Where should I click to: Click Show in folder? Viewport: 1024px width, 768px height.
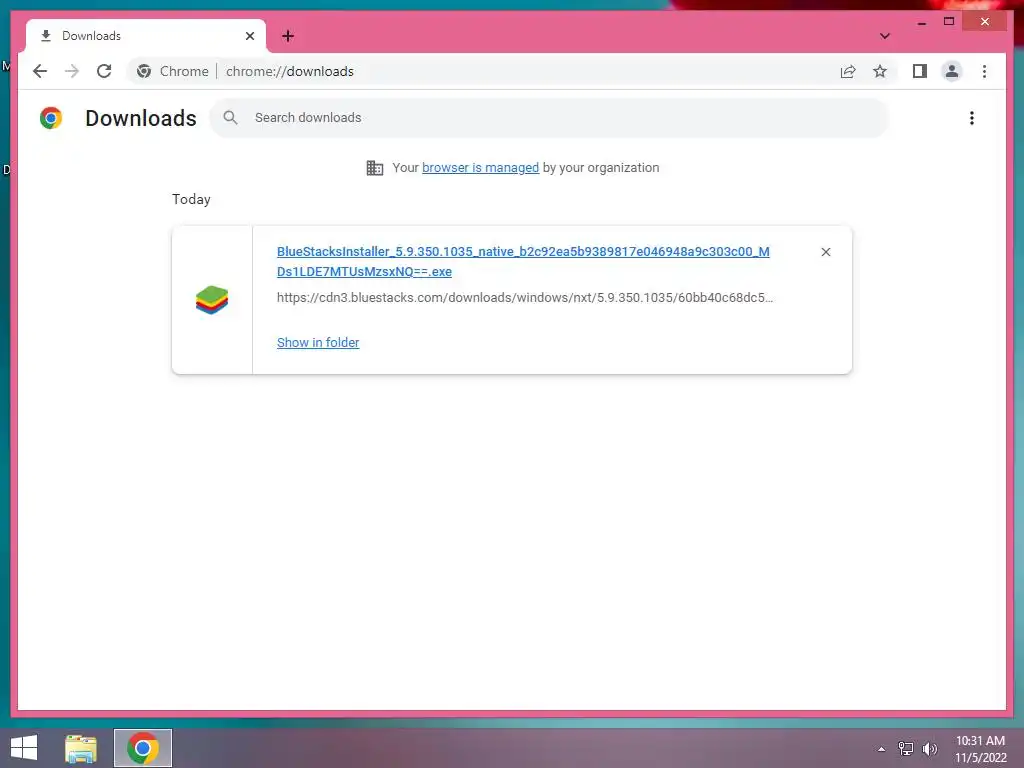point(318,343)
